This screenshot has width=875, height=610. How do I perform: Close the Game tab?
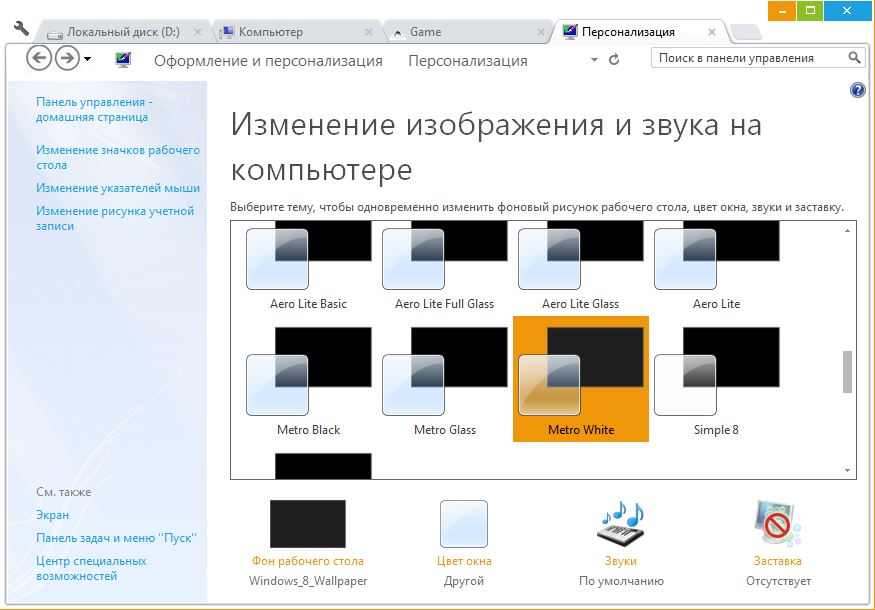click(540, 32)
